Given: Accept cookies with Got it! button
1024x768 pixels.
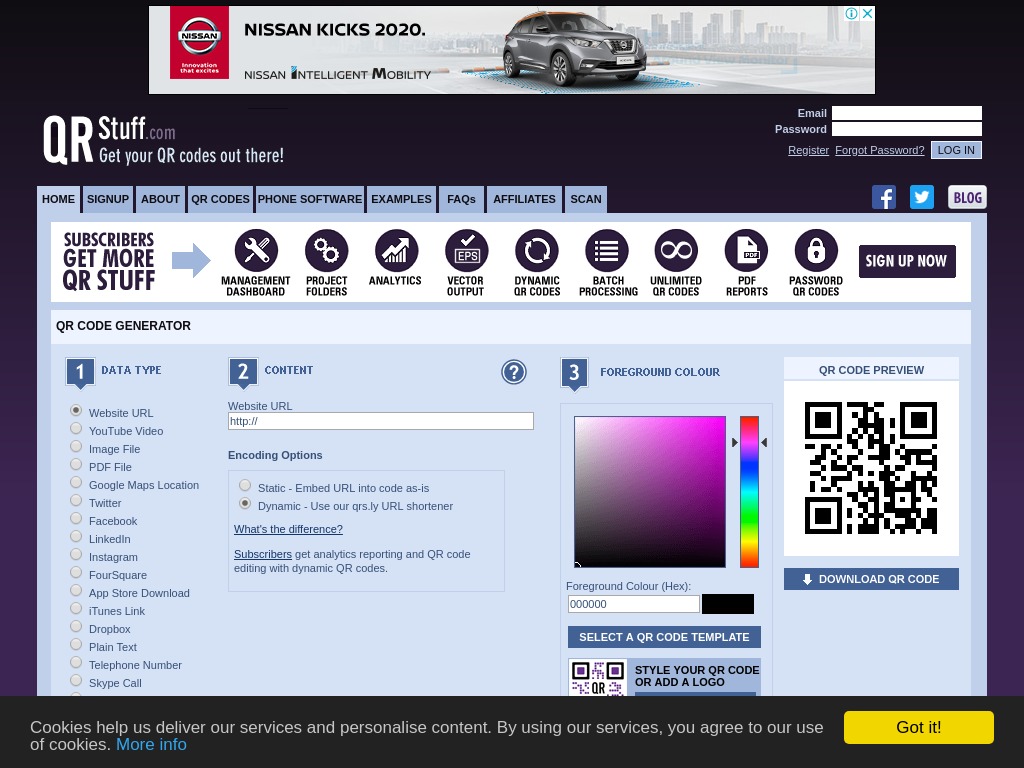Looking at the screenshot, I should [x=919, y=728].
